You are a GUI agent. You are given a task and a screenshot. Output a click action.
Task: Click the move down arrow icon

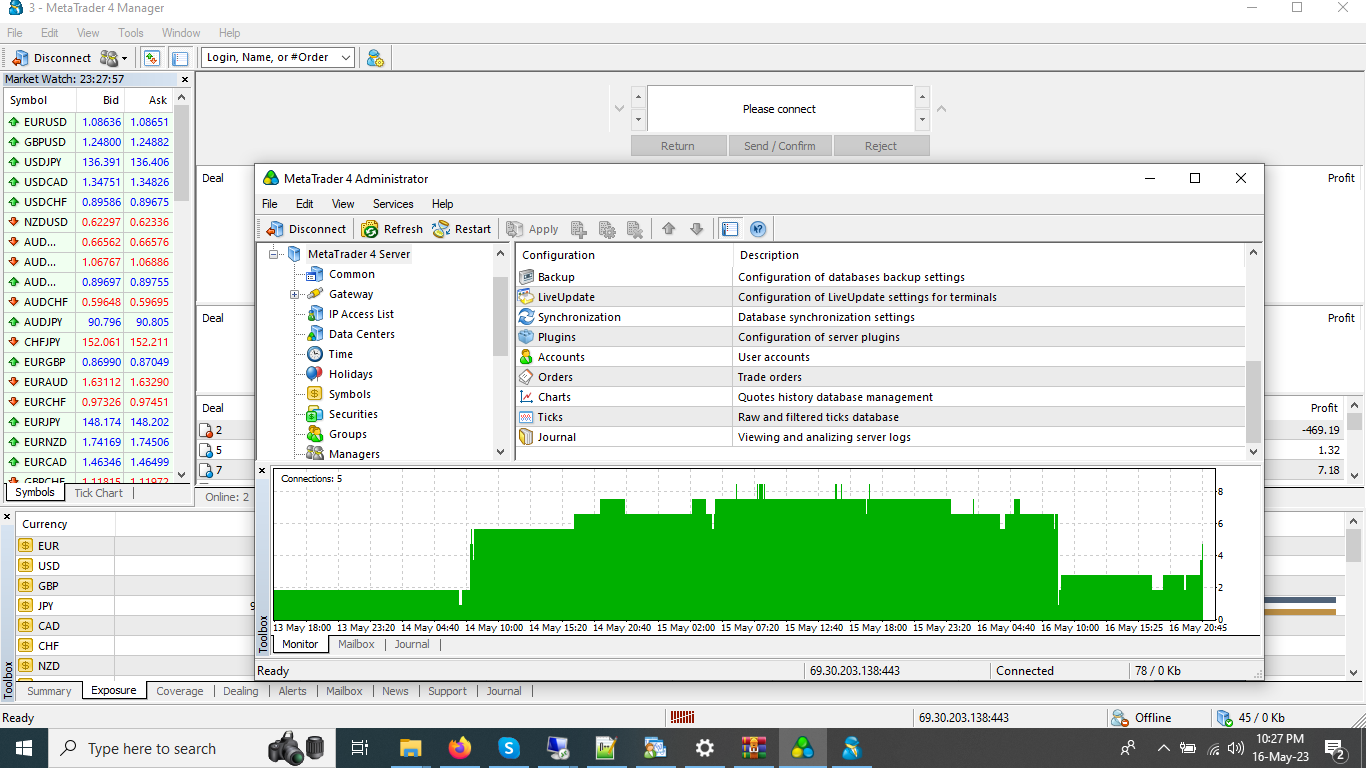(697, 229)
